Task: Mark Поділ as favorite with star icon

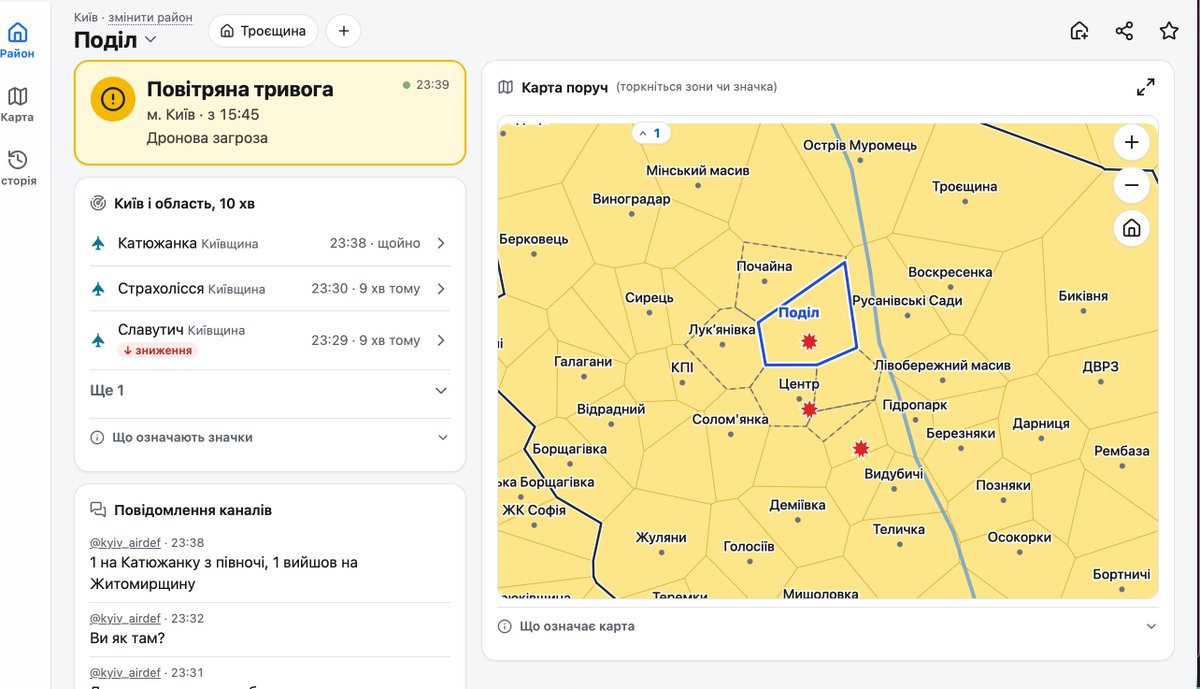Action: coord(1169,31)
